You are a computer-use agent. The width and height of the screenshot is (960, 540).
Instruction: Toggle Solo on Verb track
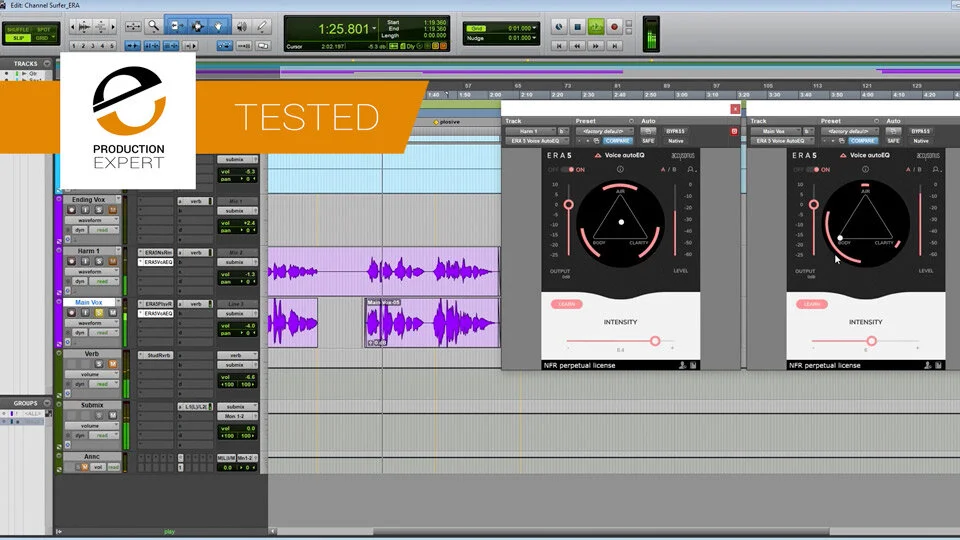pyautogui.click(x=99, y=364)
